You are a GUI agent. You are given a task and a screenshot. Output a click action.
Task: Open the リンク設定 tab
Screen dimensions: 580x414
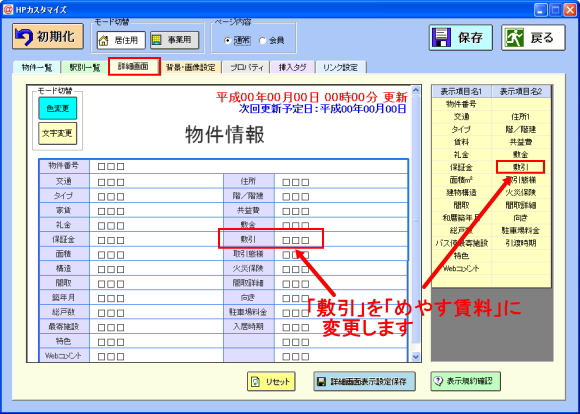[x=340, y=67]
